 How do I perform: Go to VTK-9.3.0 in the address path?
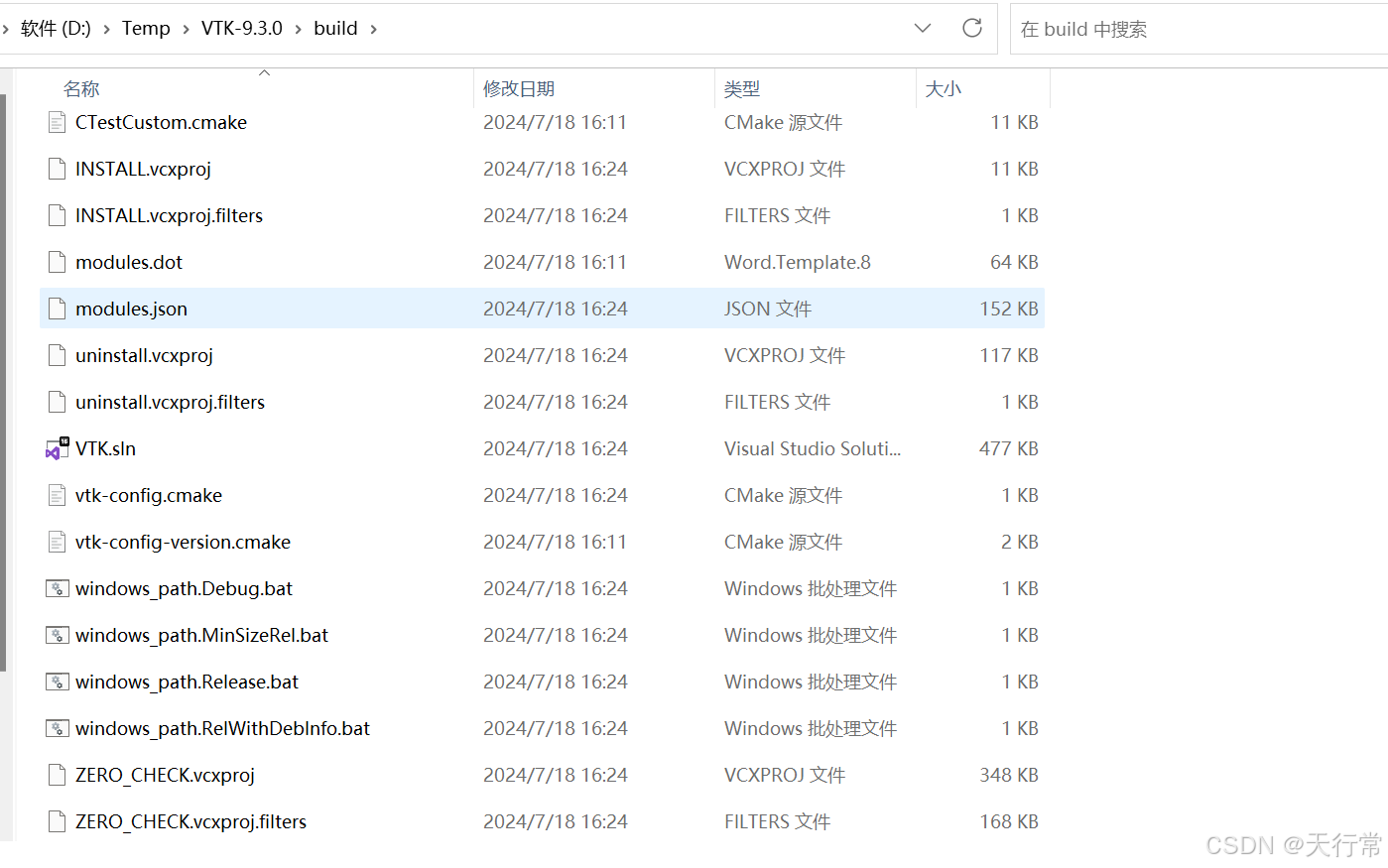click(x=242, y=29)
